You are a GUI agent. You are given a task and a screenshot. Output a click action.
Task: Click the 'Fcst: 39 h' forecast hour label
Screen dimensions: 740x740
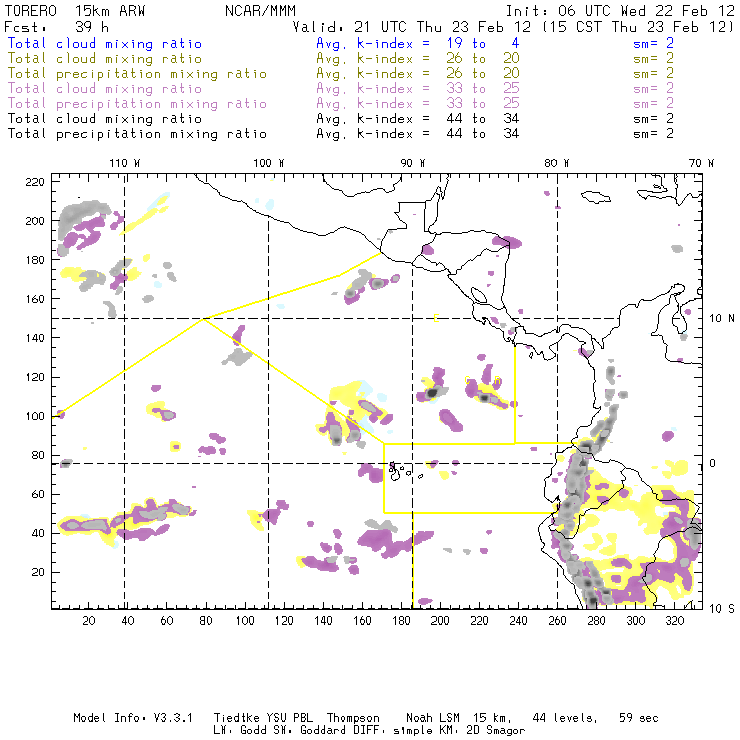(x=57, y=27)
